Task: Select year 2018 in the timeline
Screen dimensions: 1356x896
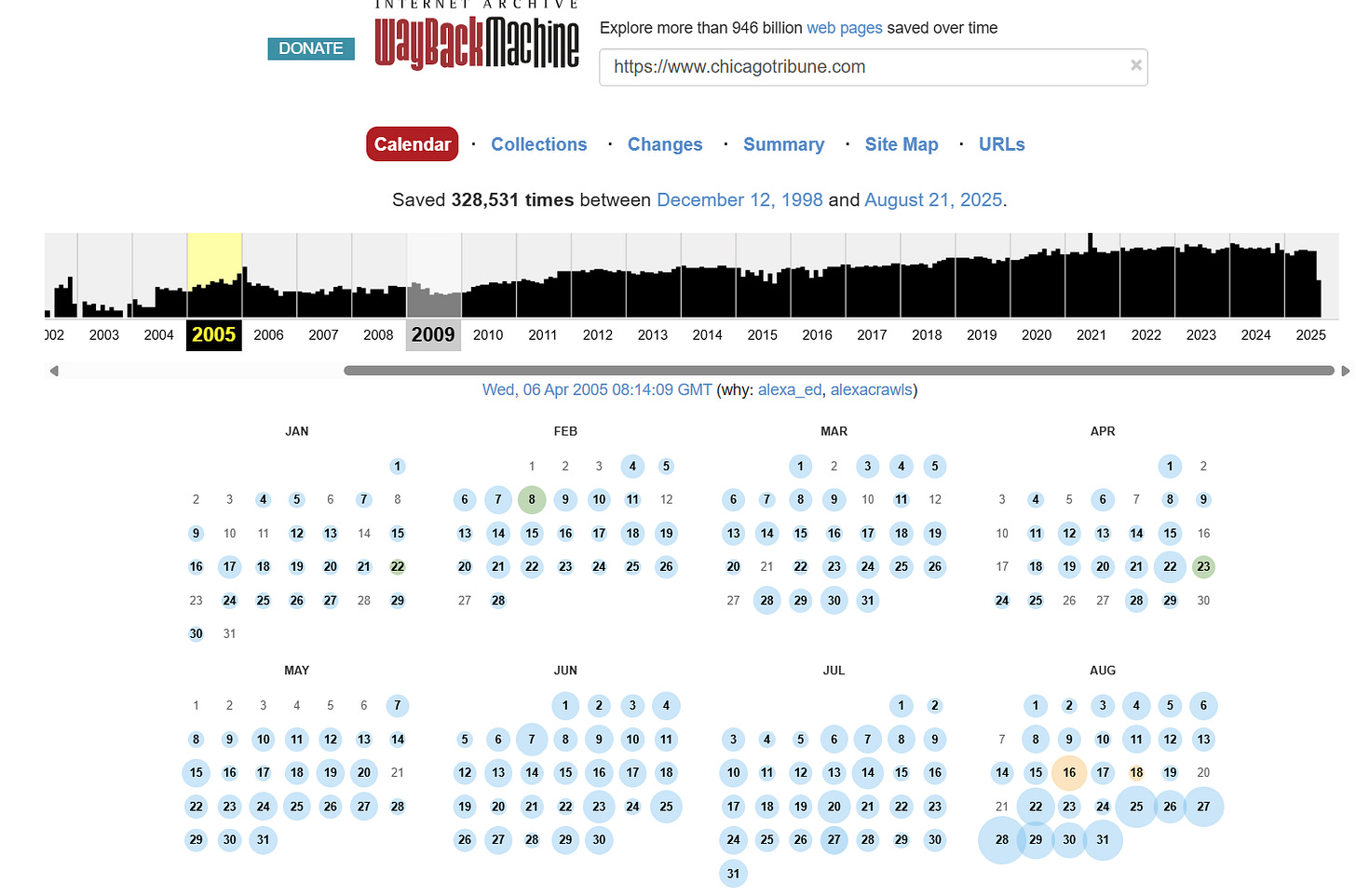Action: pos(927,335)
